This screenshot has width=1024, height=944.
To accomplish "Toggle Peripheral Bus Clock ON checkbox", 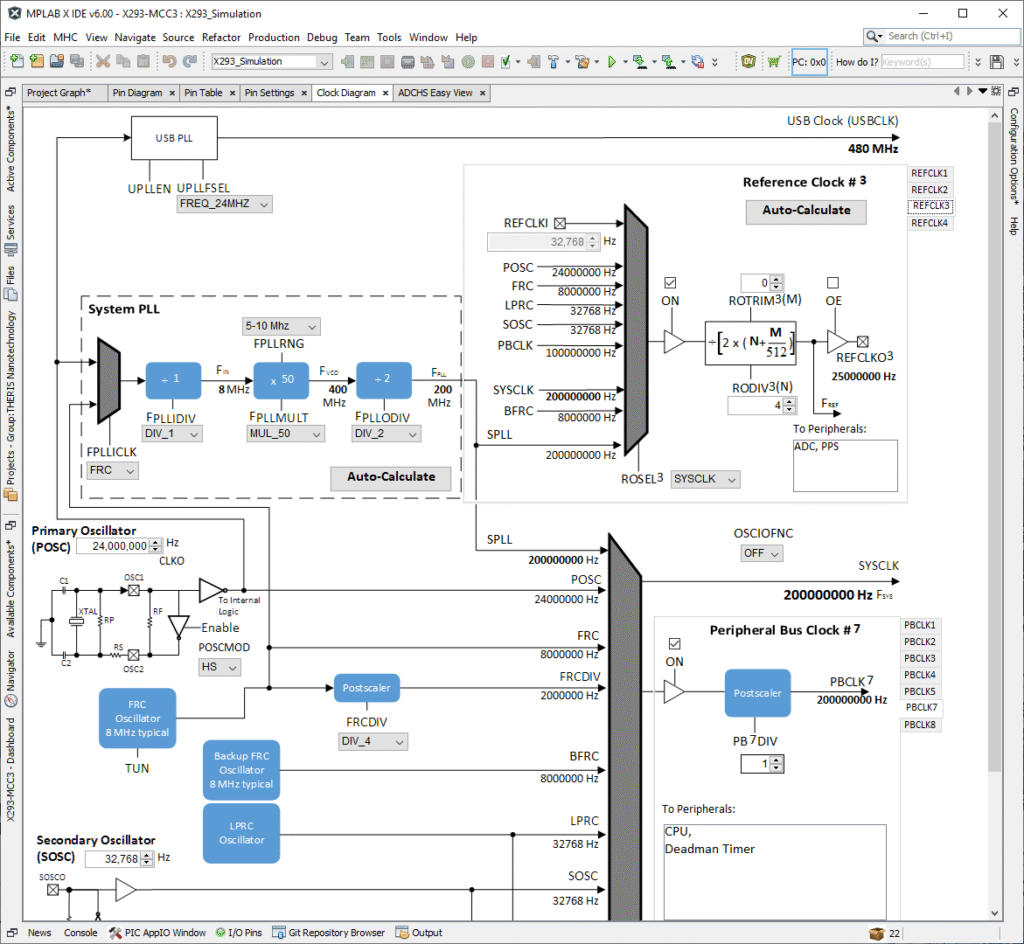I will [x=675, y=644].
